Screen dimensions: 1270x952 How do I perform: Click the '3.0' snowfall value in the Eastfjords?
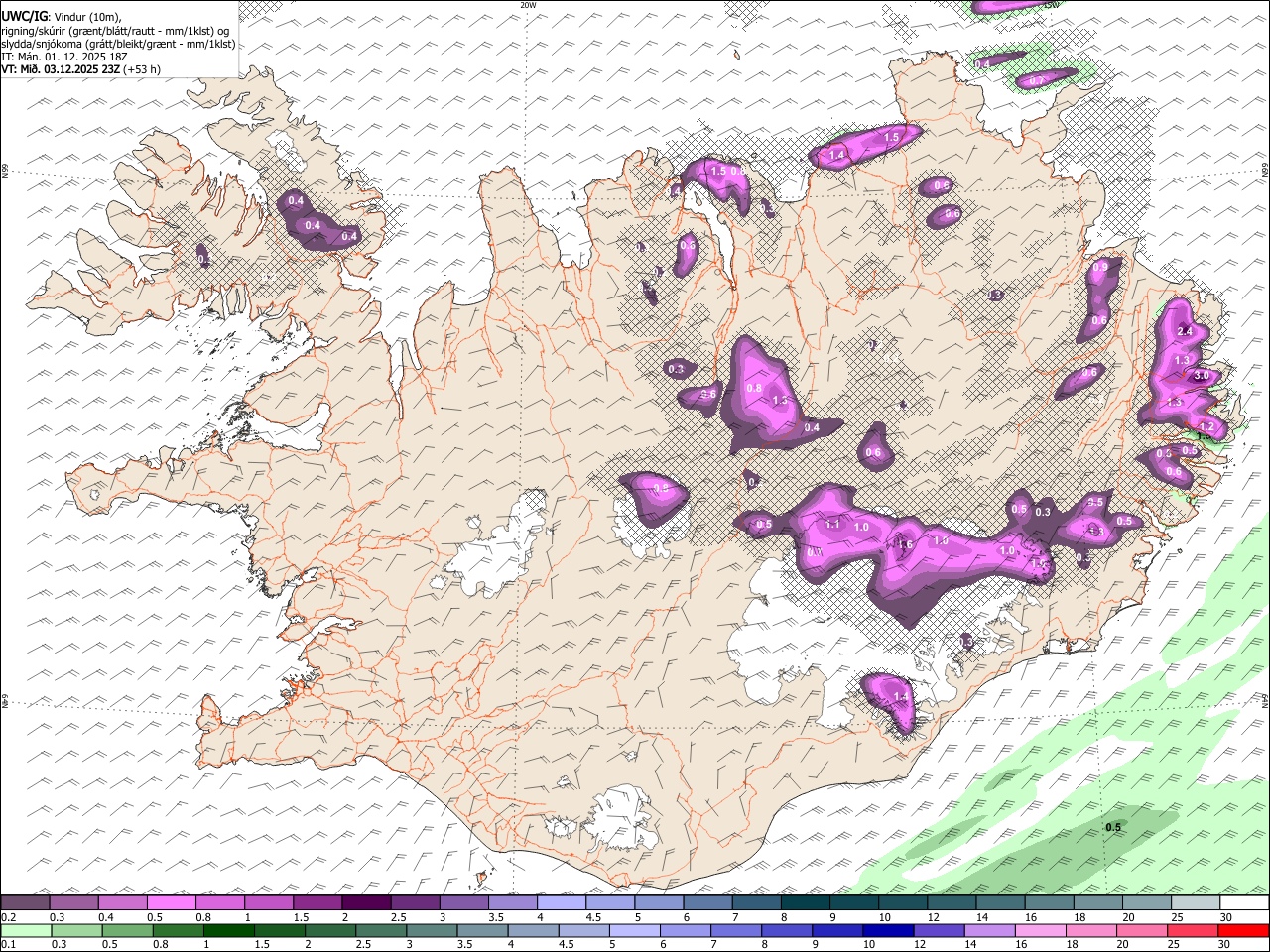tap(1201, 376)
